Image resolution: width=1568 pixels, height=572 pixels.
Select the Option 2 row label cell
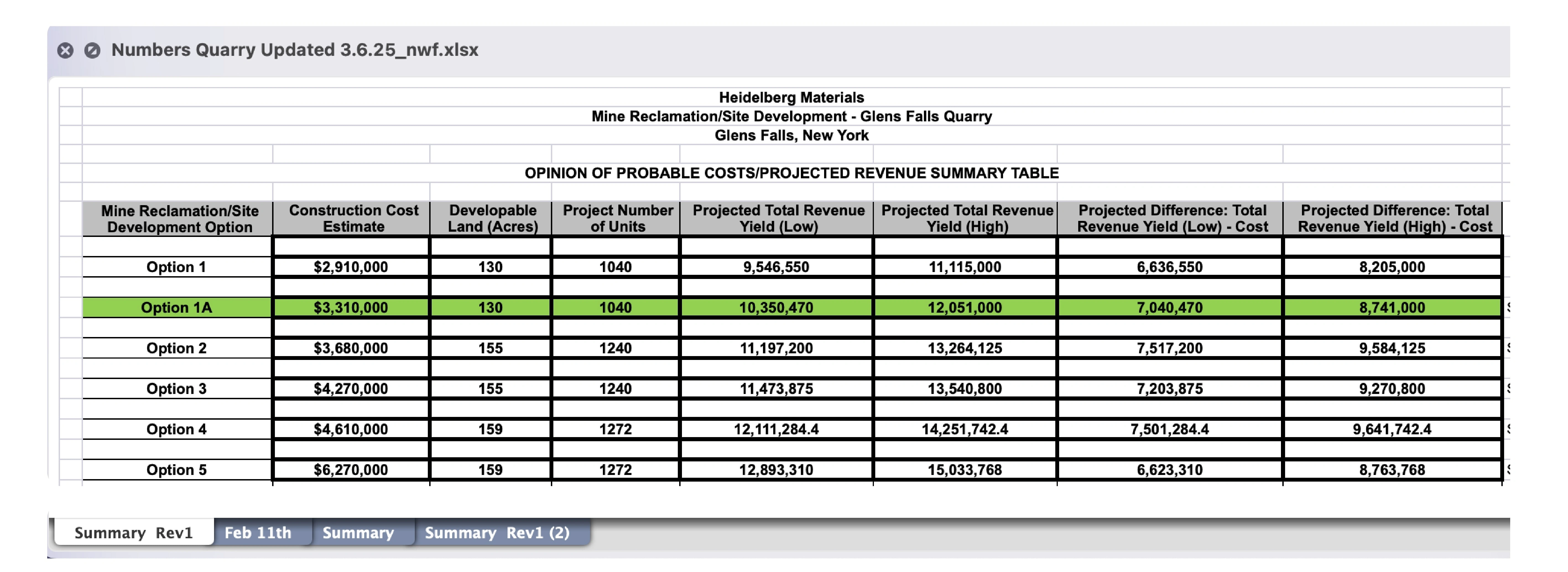pos(176,348)
